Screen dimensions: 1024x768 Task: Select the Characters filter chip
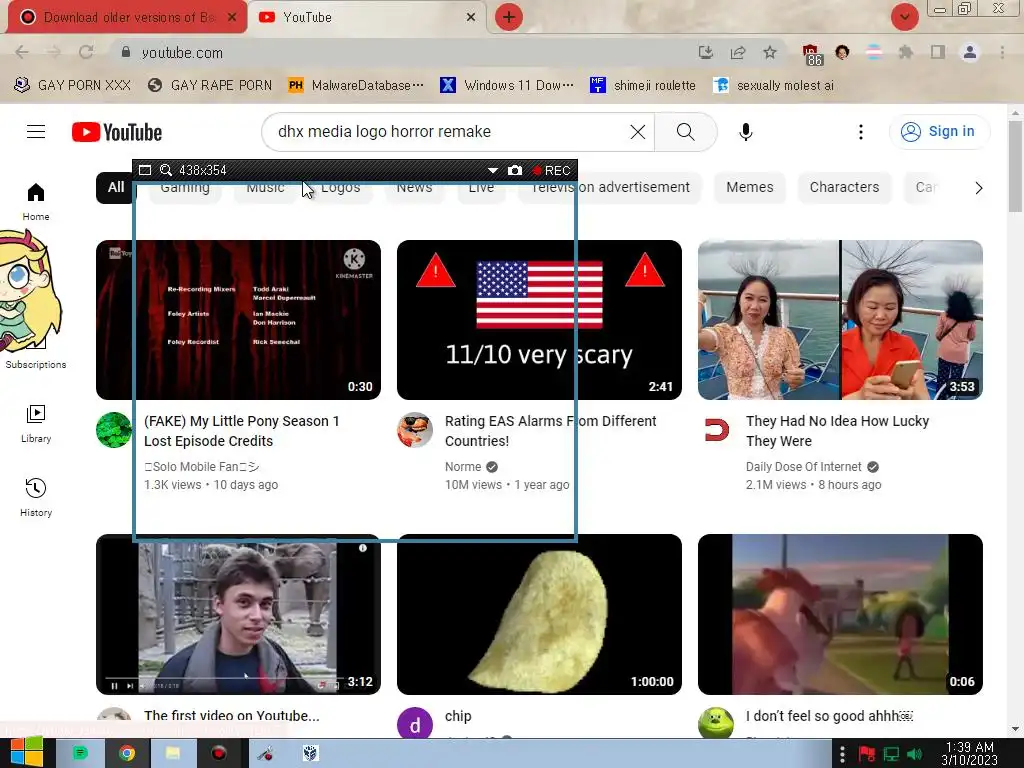(x=844, y=187)
